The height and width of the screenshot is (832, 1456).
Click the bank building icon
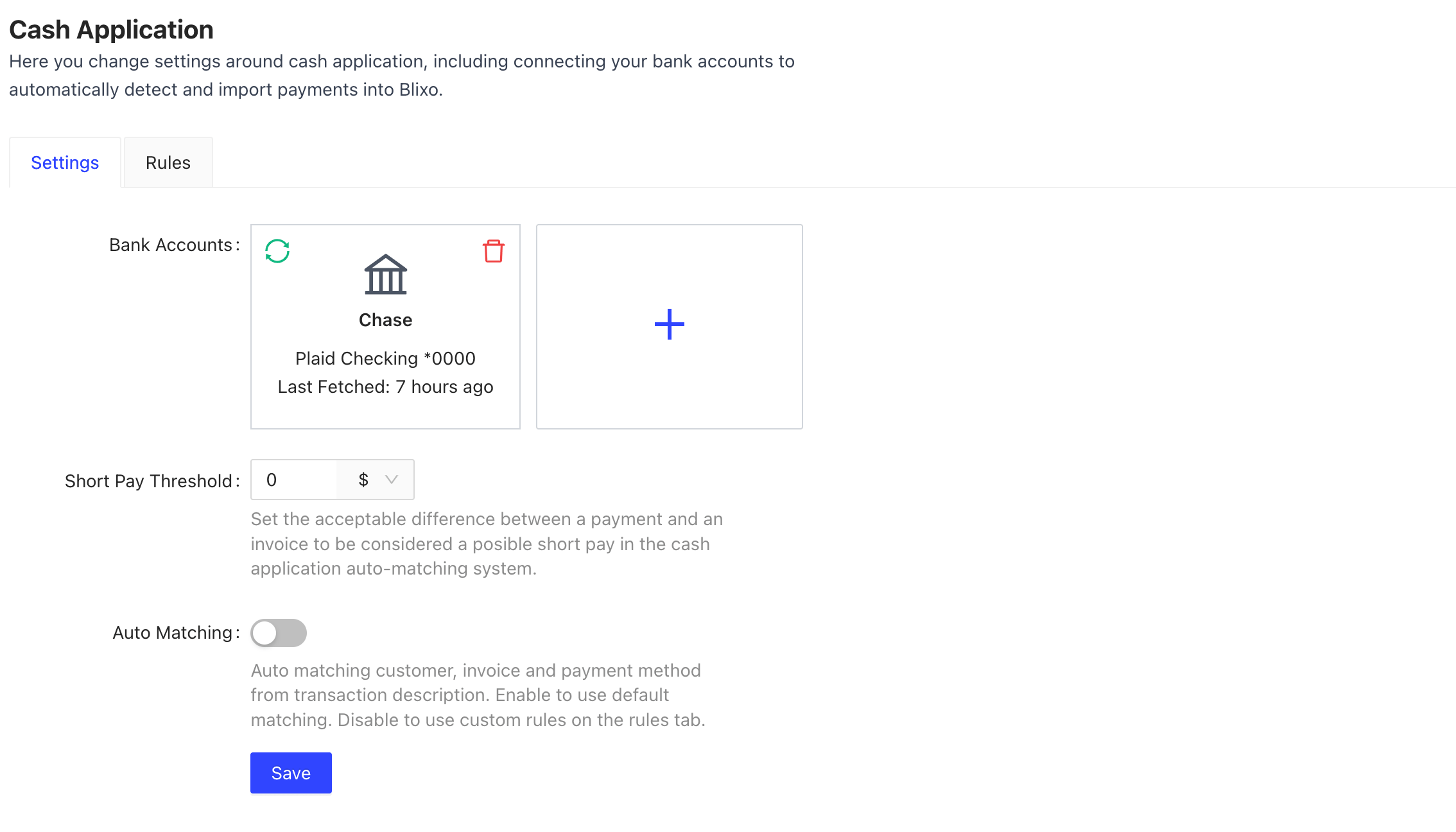(385, 275)
